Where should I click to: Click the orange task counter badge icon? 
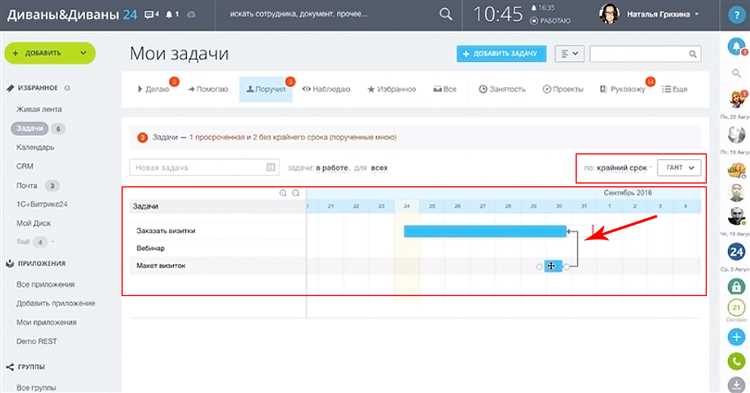(x=143, y=138)
